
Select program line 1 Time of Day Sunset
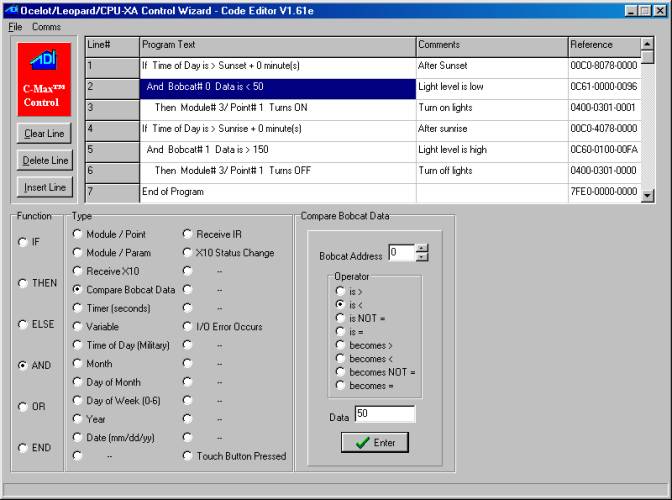coord(278,68)
